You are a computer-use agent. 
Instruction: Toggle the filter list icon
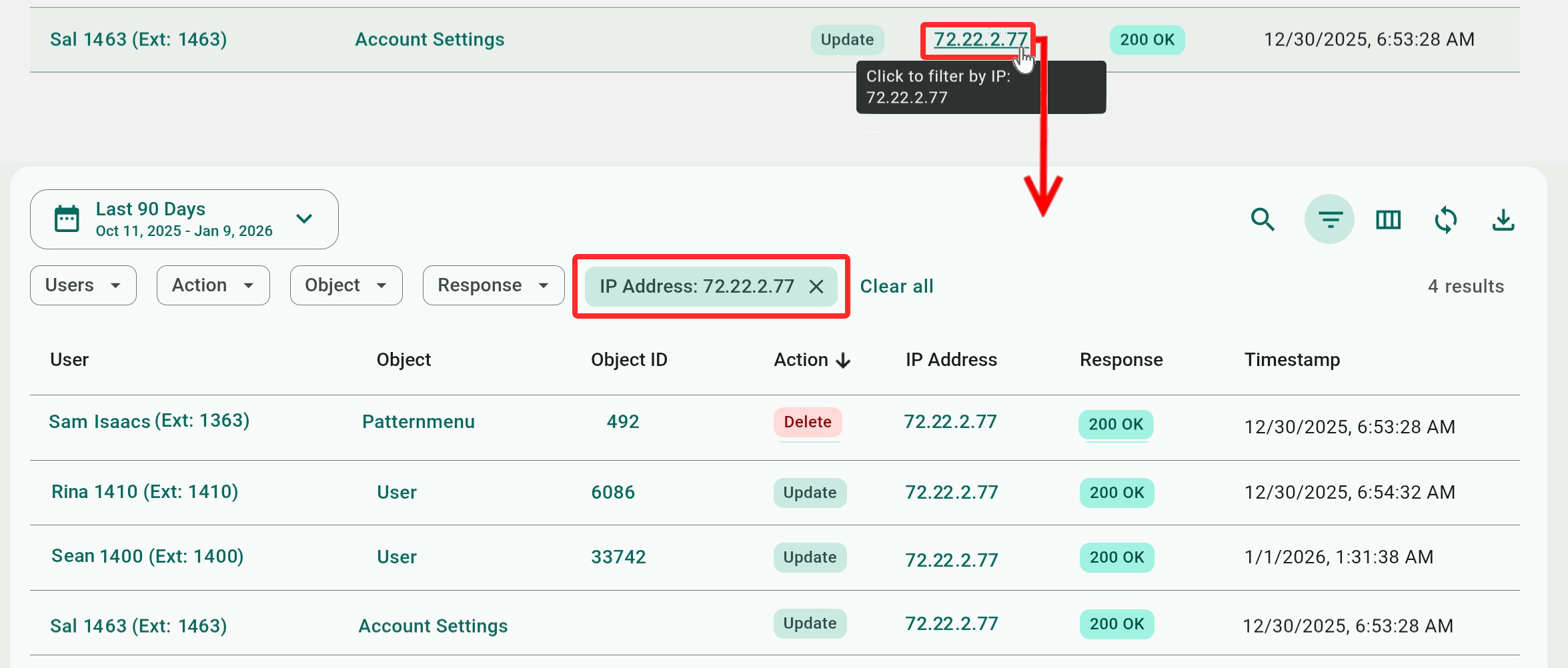click(1329, 219)
